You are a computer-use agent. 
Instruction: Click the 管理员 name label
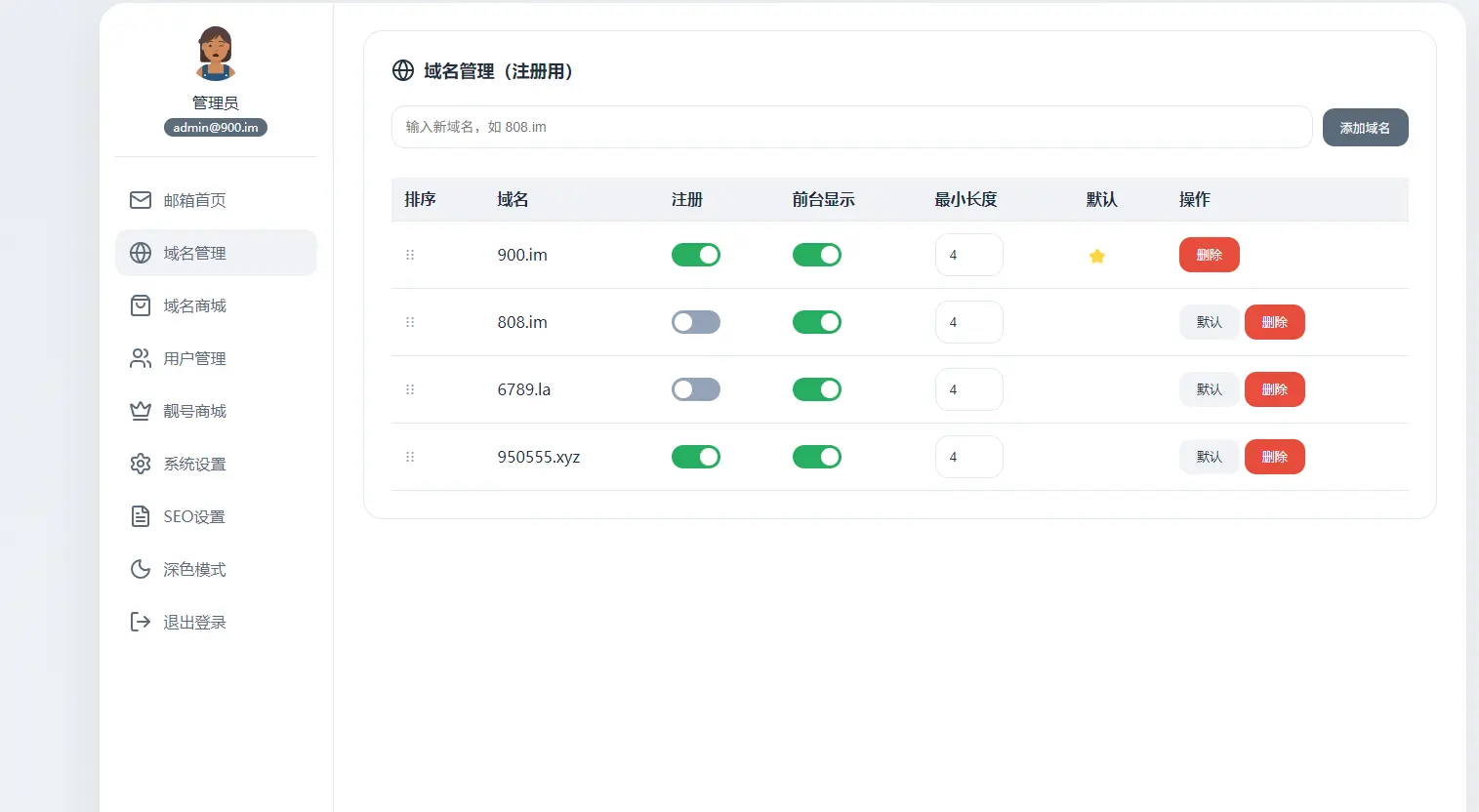pos(216,102)
